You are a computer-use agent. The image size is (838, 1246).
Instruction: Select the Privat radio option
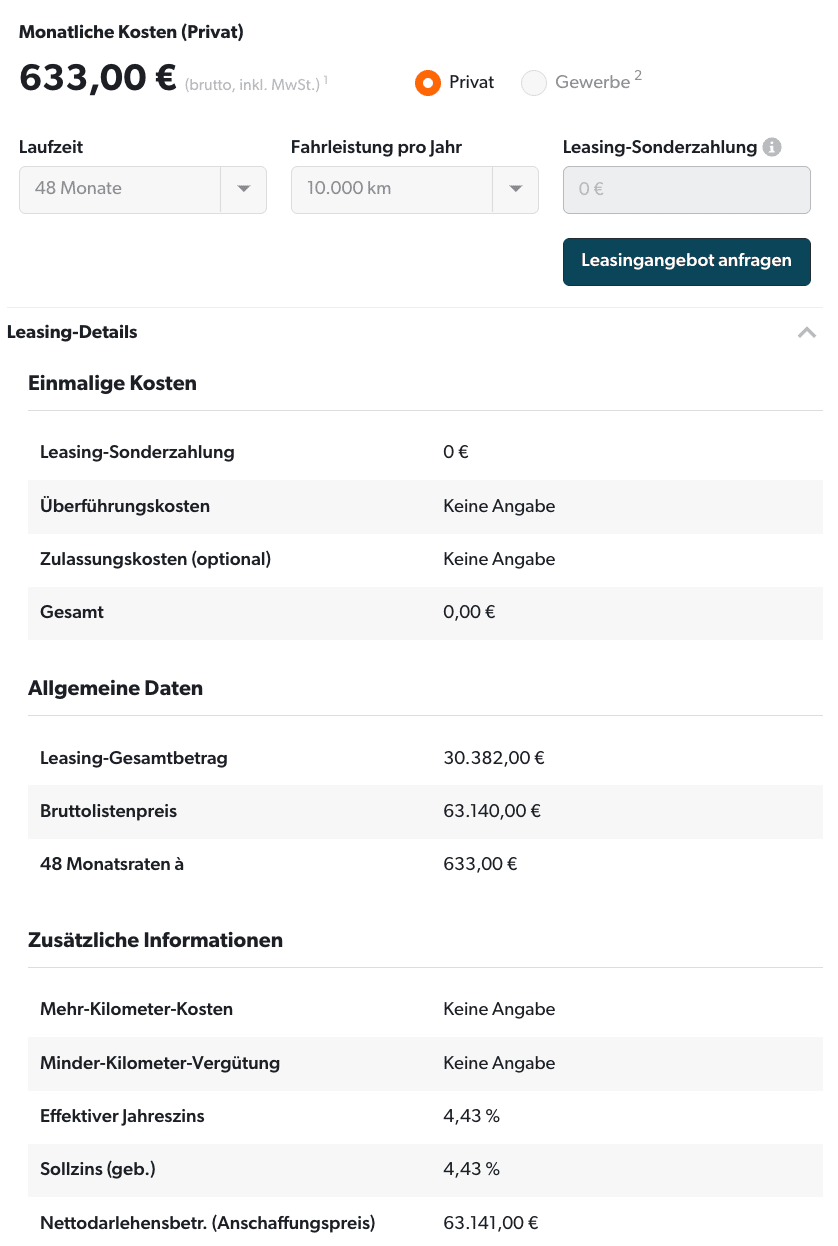tap(428, 83)
